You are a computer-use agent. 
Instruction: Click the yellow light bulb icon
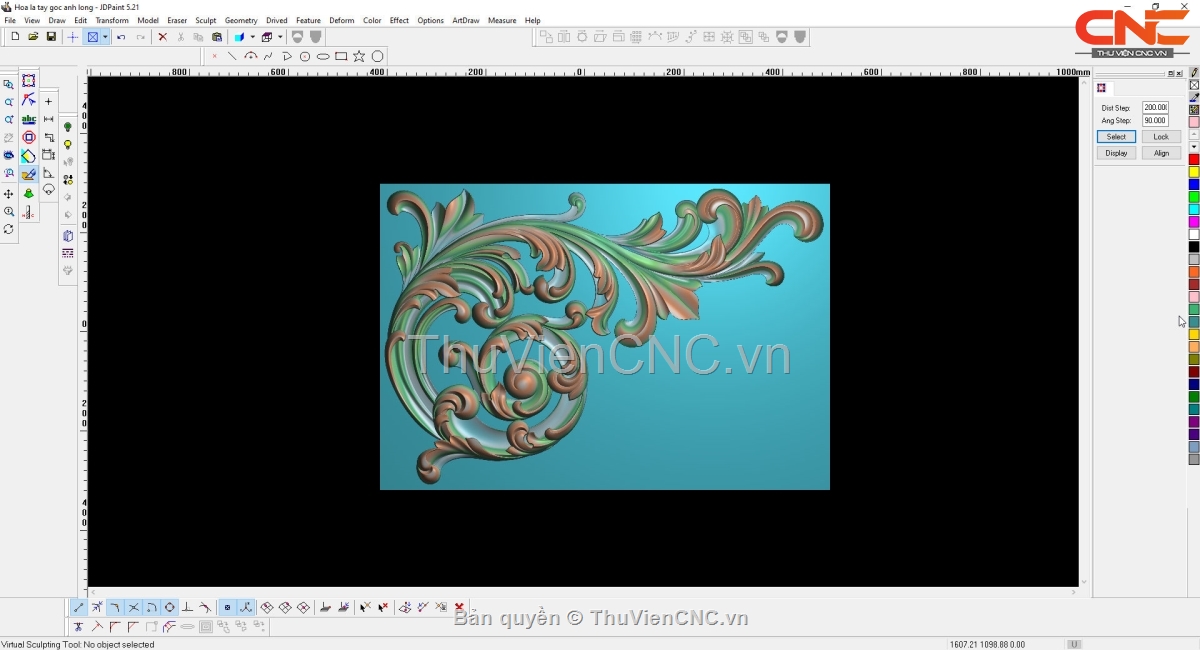(68, 145)
